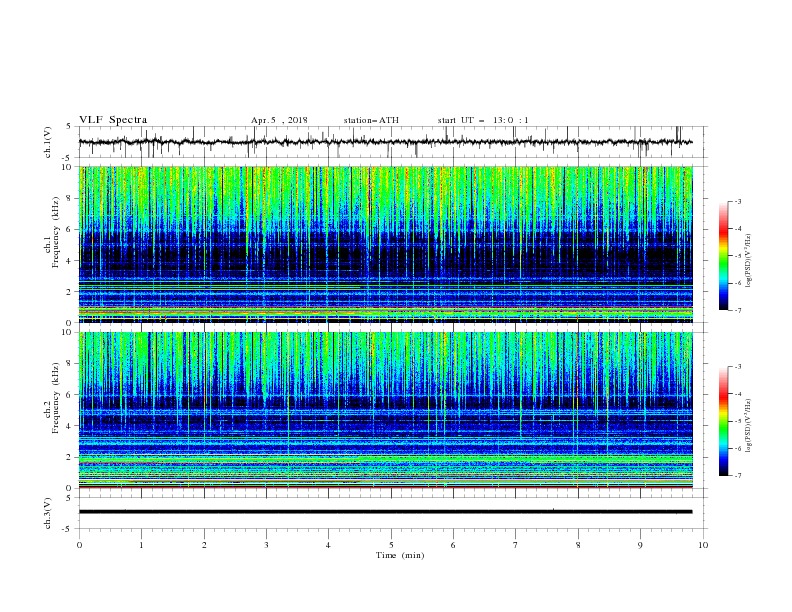Click the 'ch.1(V)' waveform axis label
Screen dimensions: 792x612
pos(48,142)
